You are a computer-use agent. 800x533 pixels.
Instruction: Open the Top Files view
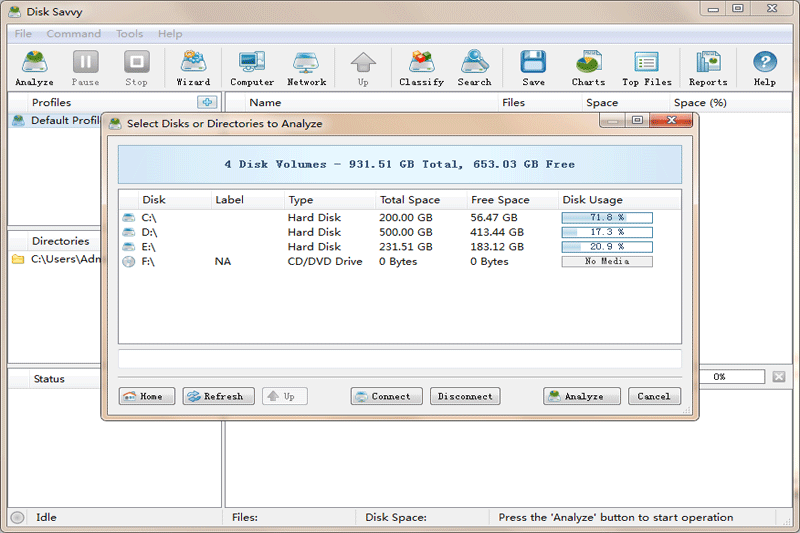[646, 68]
